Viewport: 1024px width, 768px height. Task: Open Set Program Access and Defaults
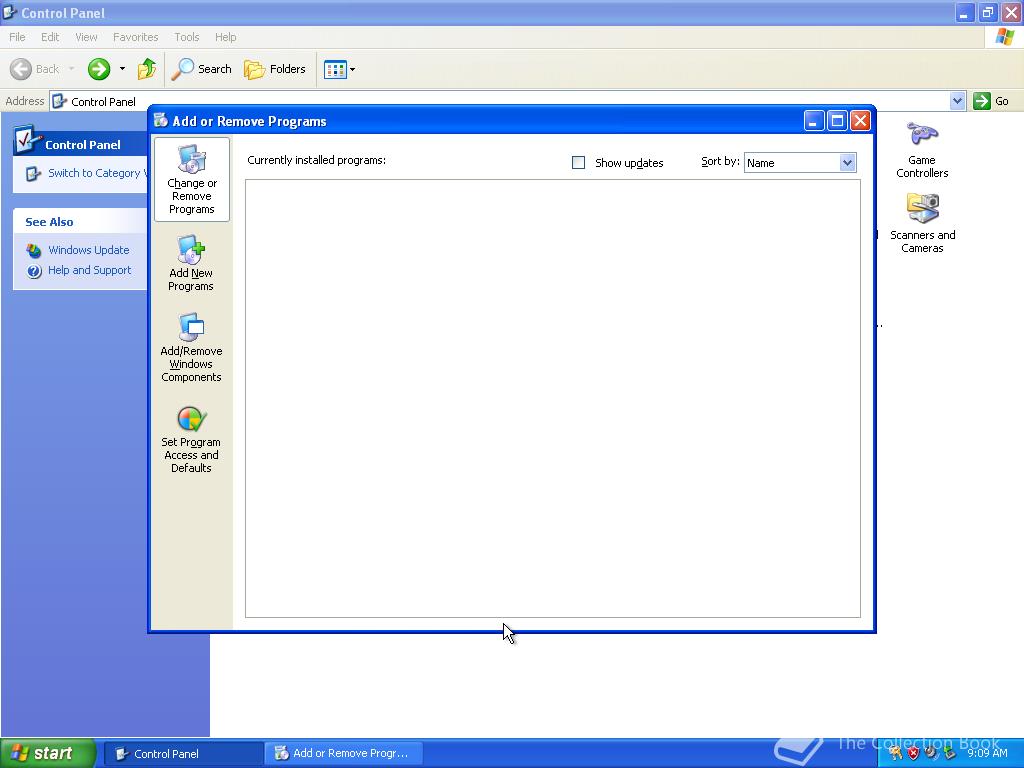(191, 440)
